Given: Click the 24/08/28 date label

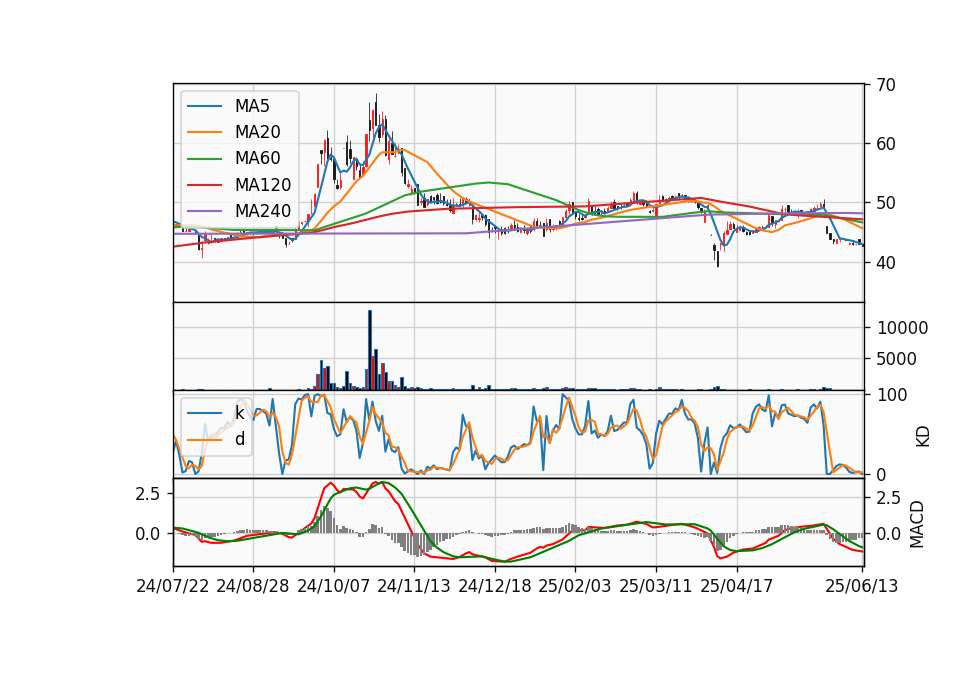Looking at the screenshot, I should [253, 586].
